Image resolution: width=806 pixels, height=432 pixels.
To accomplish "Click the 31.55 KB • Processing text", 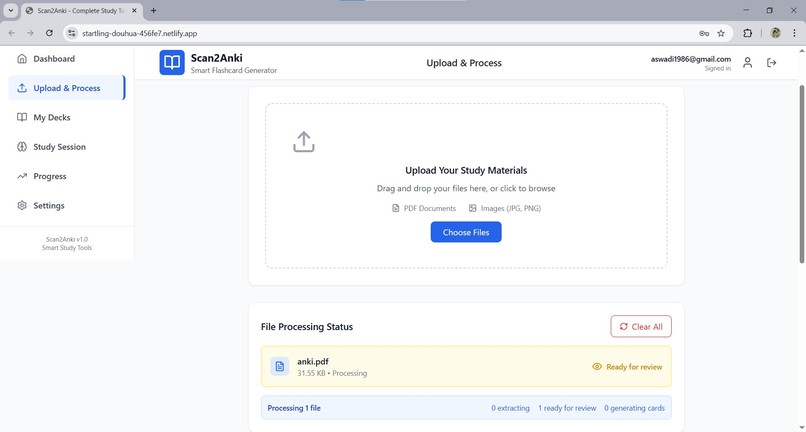I will [332, 373].
